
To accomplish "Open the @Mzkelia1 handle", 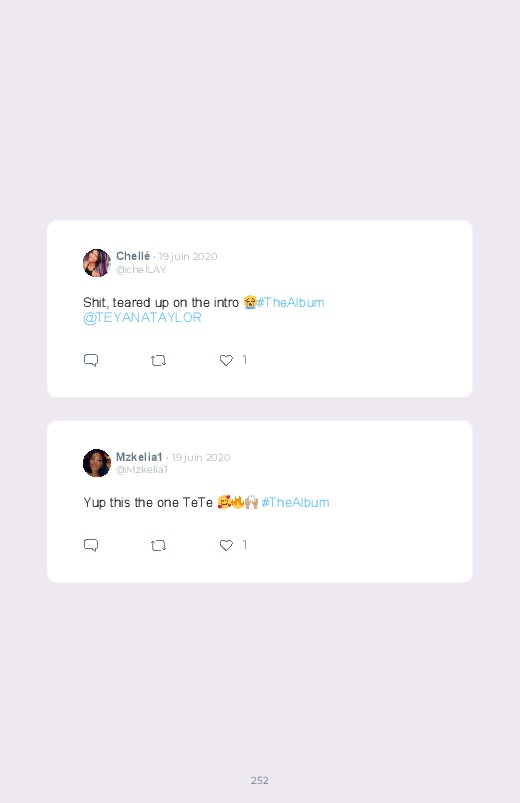I will [141, 470].
